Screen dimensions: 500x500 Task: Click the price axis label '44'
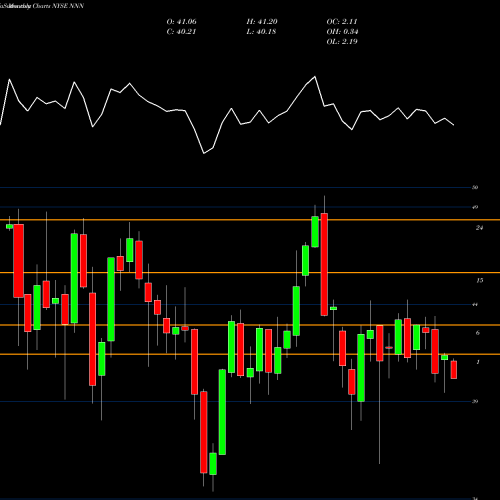coord(475,305)
